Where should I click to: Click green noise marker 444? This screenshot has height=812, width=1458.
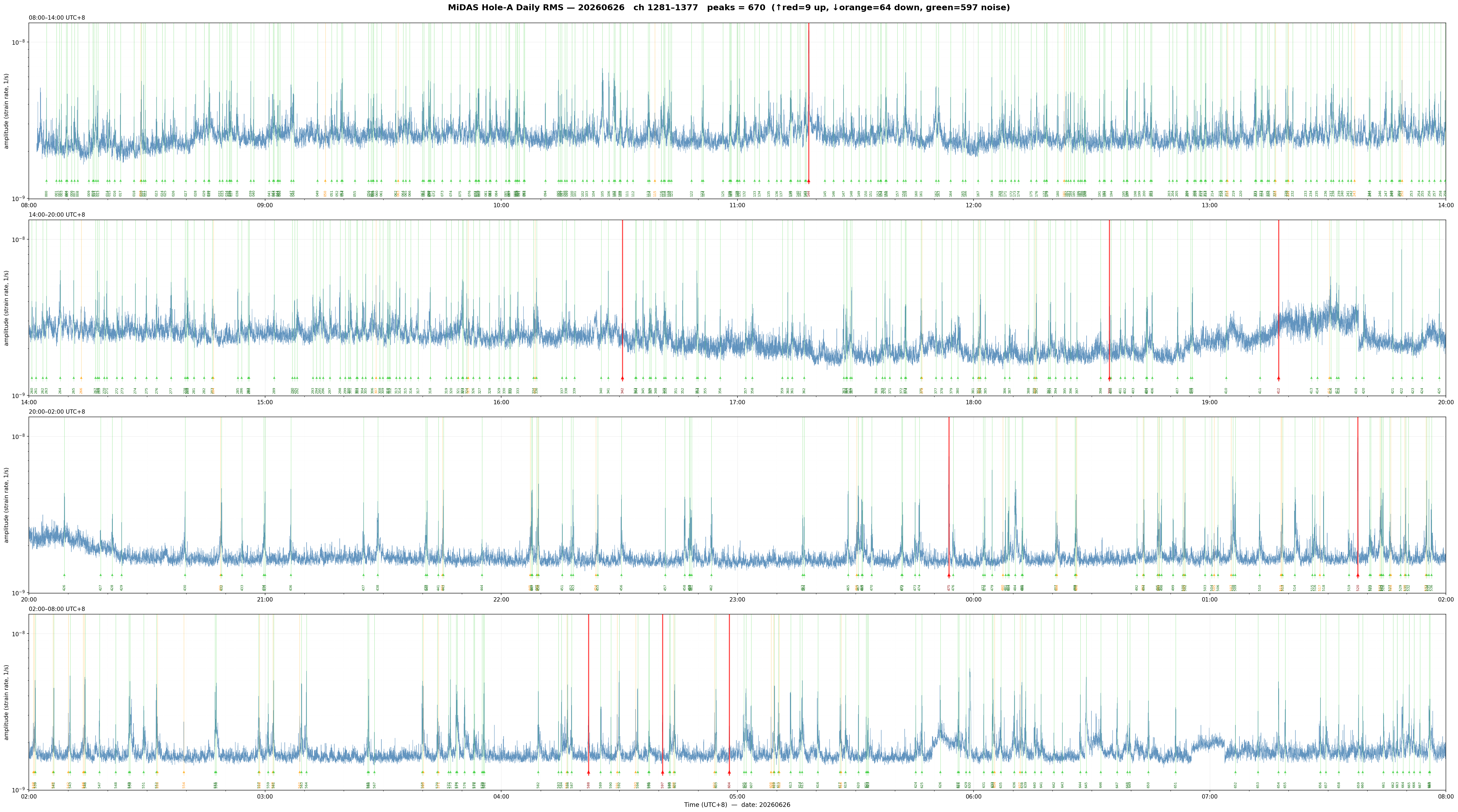click(482, 575)
